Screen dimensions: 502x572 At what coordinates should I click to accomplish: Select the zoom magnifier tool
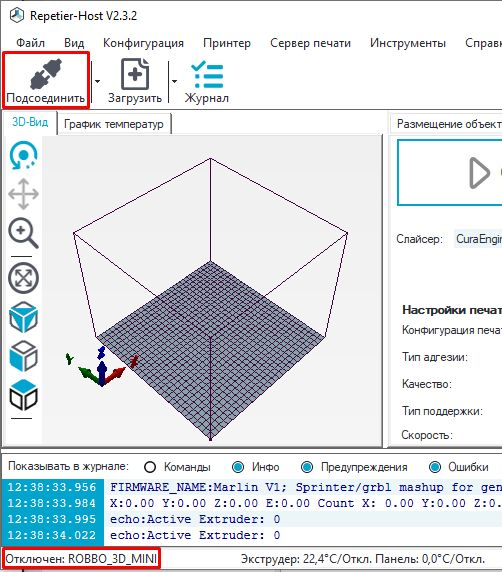pos(23,233)
